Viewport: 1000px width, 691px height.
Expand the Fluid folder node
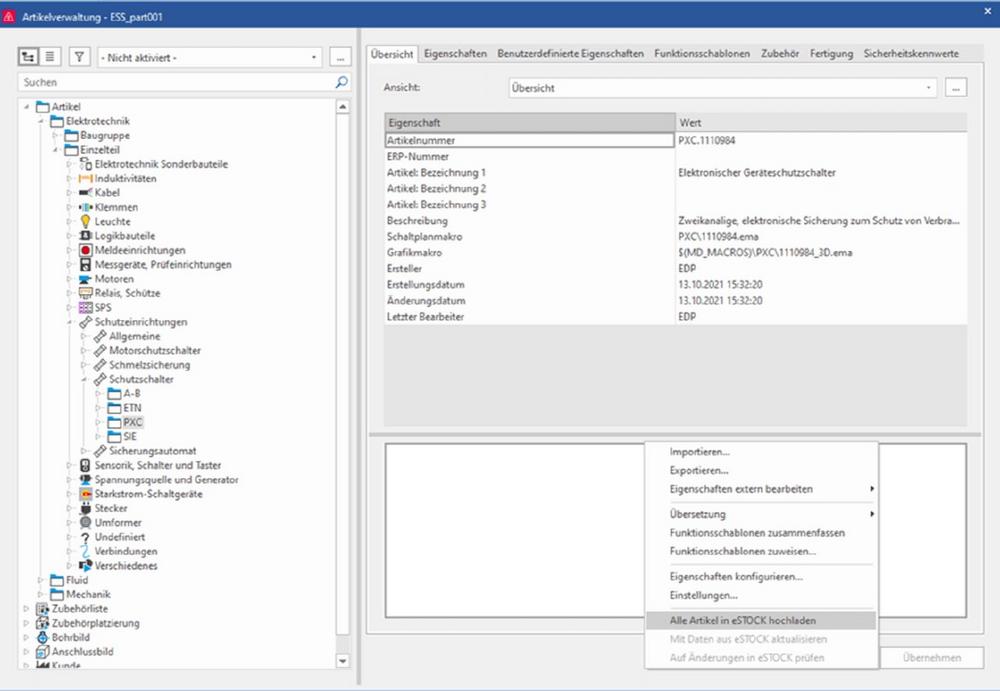pyautogui.click(x=41, y=580)
